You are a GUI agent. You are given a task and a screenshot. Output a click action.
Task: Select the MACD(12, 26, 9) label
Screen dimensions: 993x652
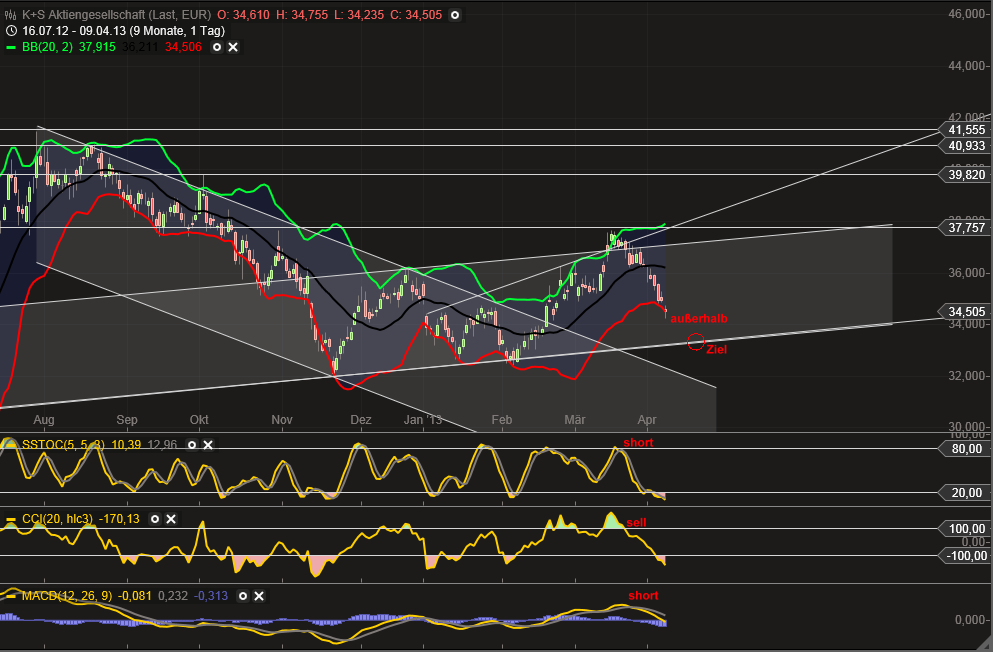pos(67,596)
